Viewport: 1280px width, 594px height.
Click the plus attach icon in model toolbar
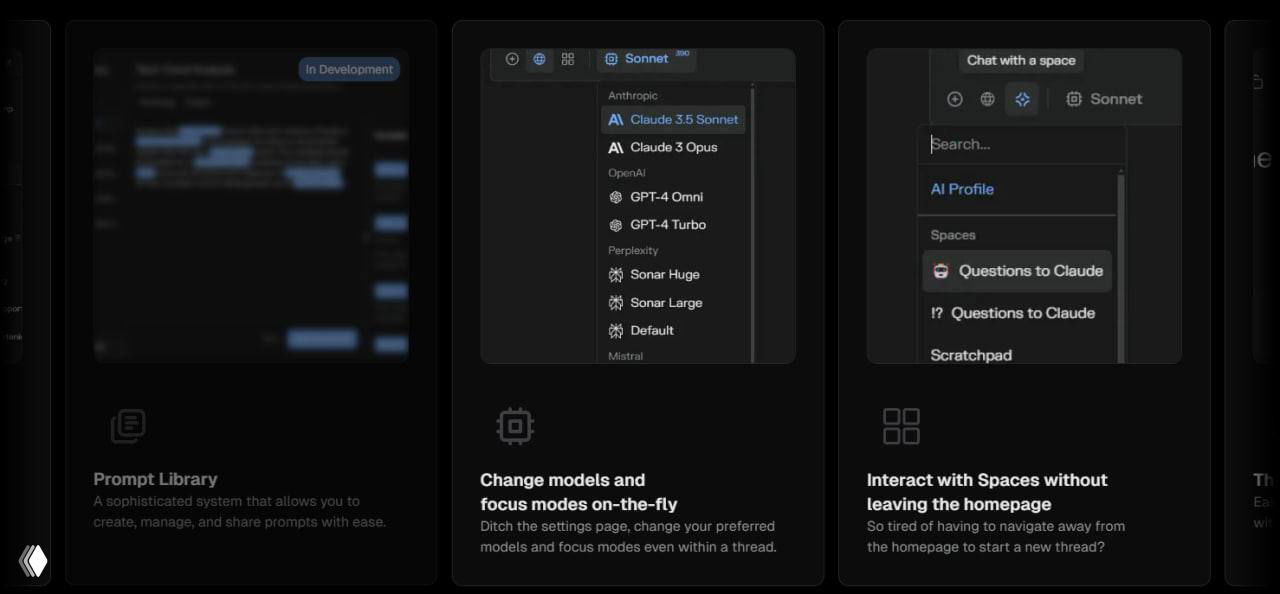[x=512, y=59]
